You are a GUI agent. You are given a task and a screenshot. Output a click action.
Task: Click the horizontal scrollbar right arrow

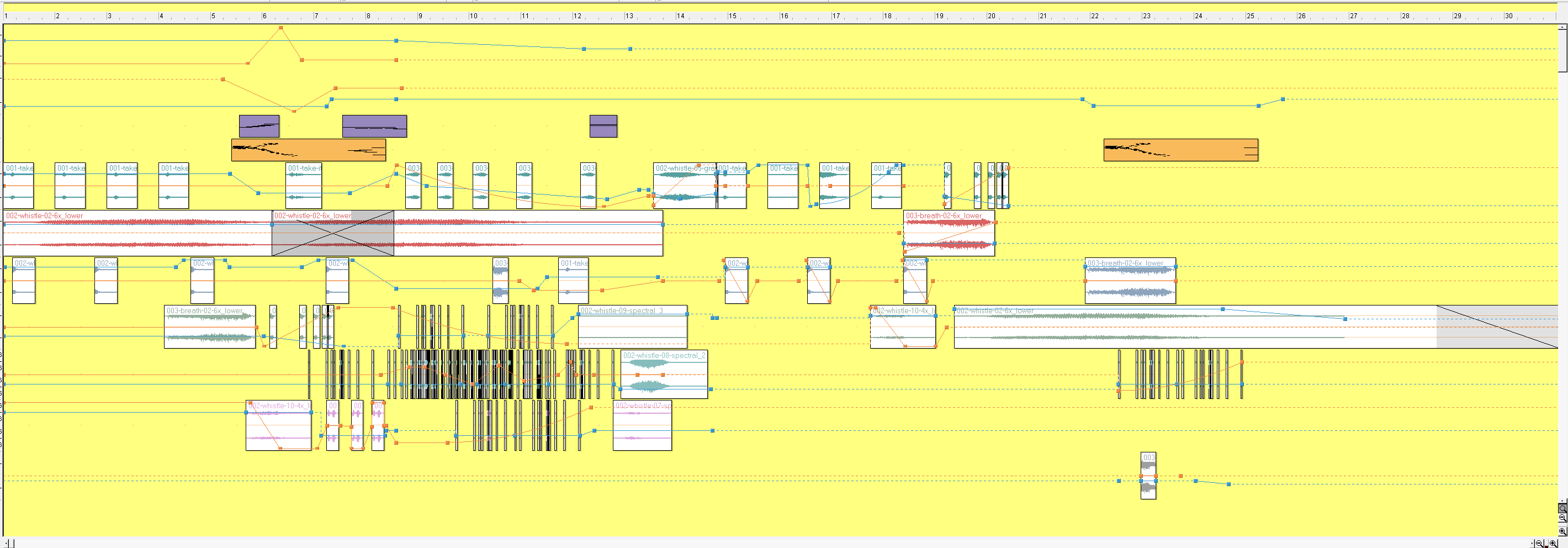[1532, 543]
